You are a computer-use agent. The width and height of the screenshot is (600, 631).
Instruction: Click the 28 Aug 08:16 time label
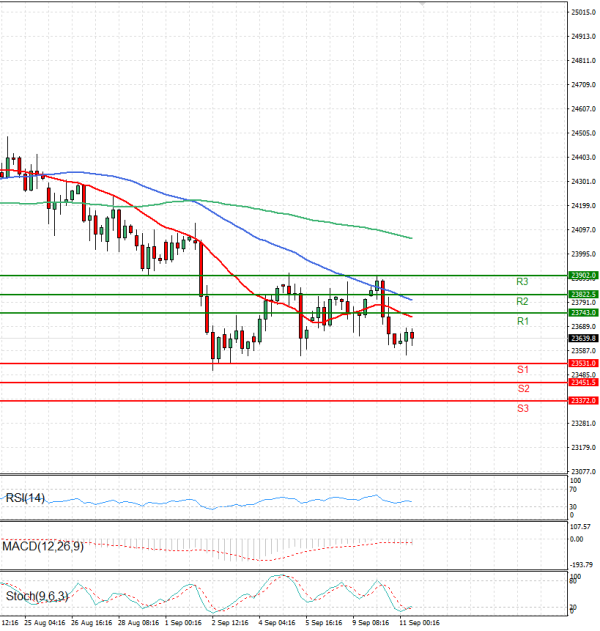pos(139,623)
